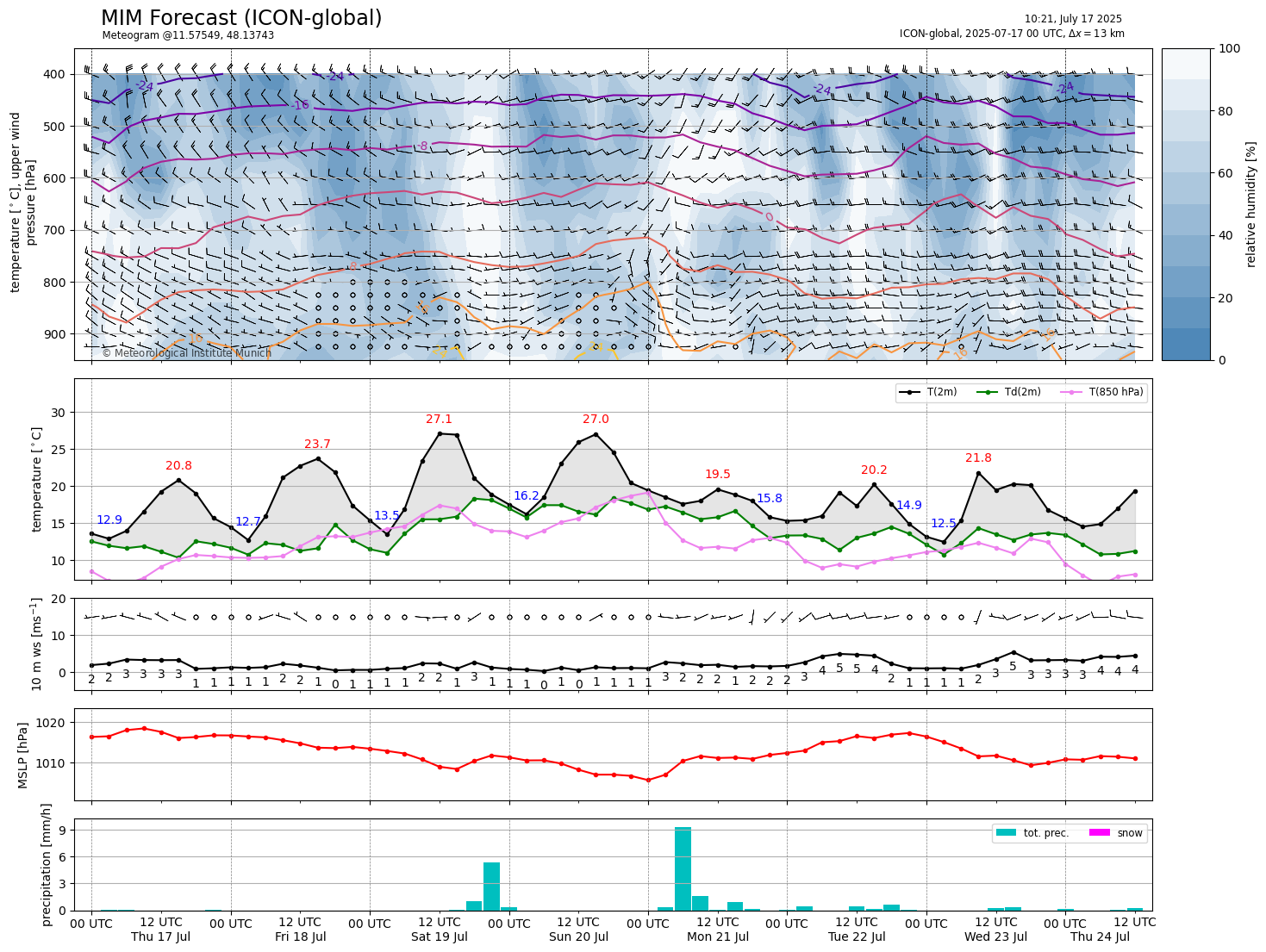Click the "Thu 24 Jul" date label
This screenshot has height=952, width=1266.
click(x=1100, y=937)
